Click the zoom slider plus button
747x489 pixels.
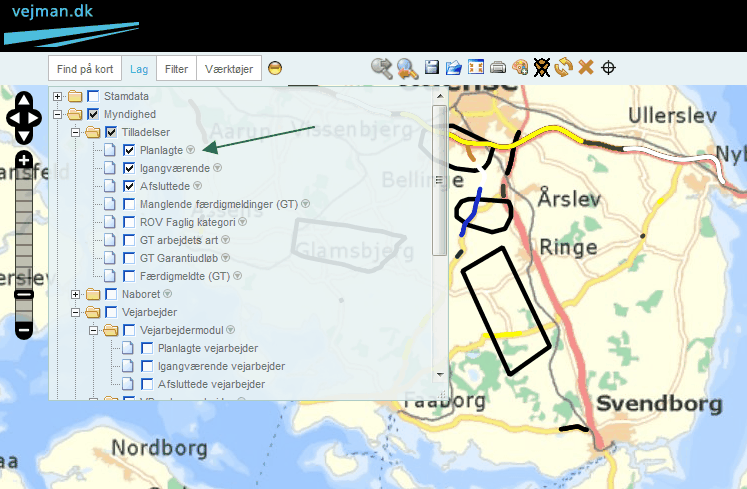[25, 161]
